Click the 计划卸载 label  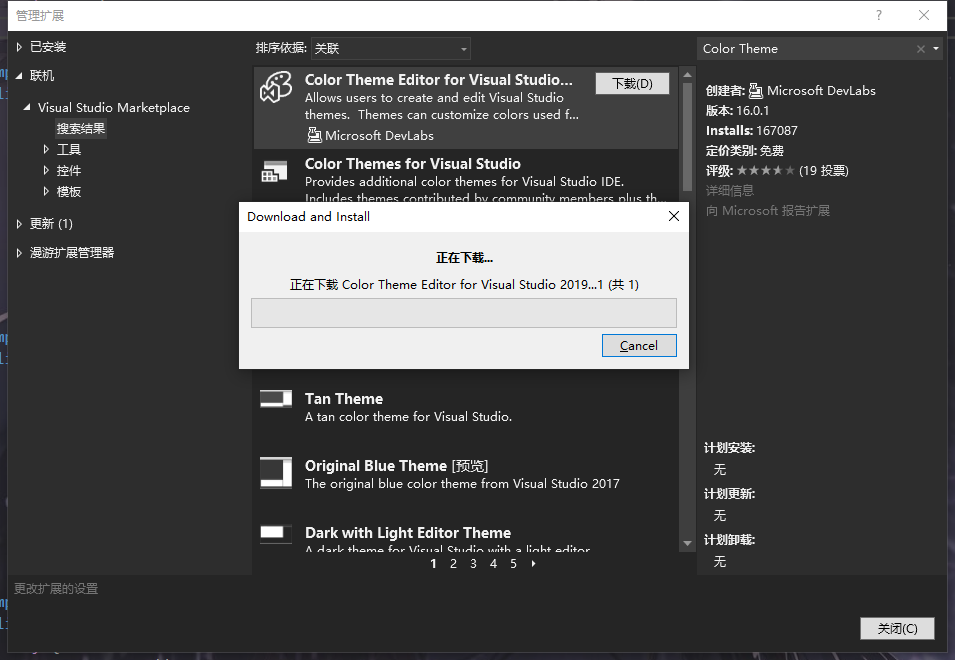click(729, 540)
